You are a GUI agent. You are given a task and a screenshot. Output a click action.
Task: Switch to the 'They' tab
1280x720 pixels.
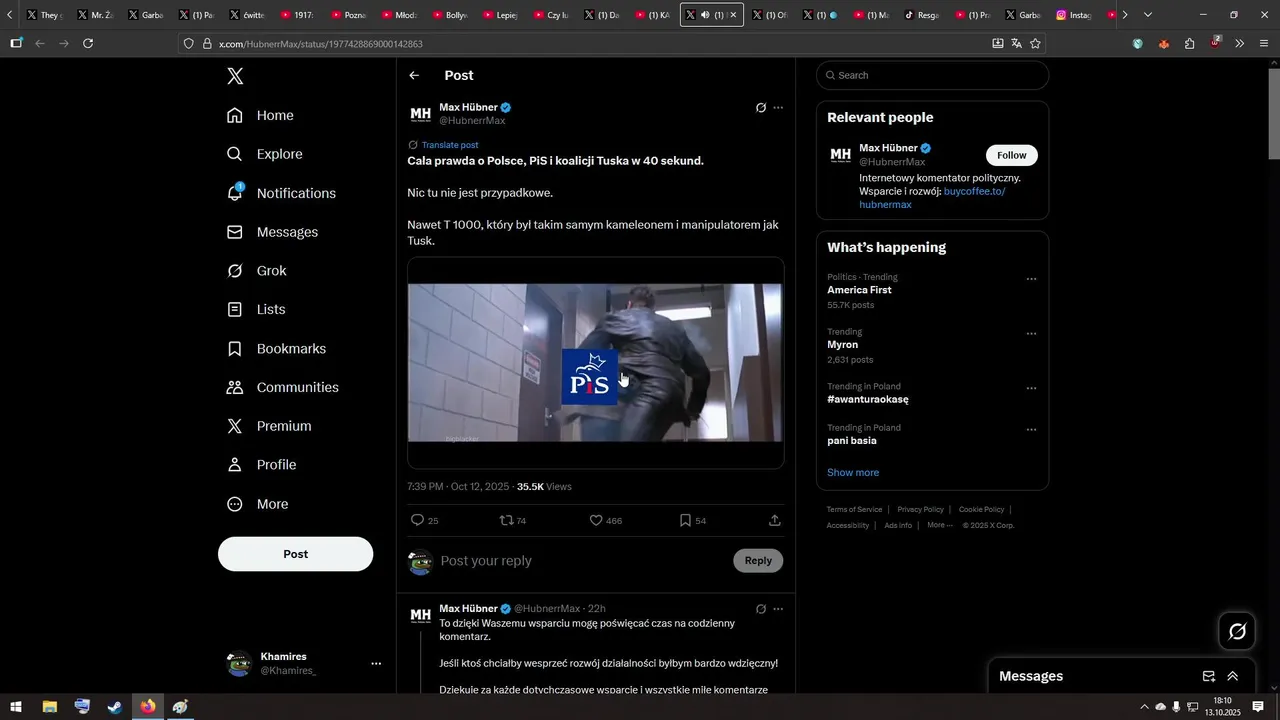coord(44,15)
